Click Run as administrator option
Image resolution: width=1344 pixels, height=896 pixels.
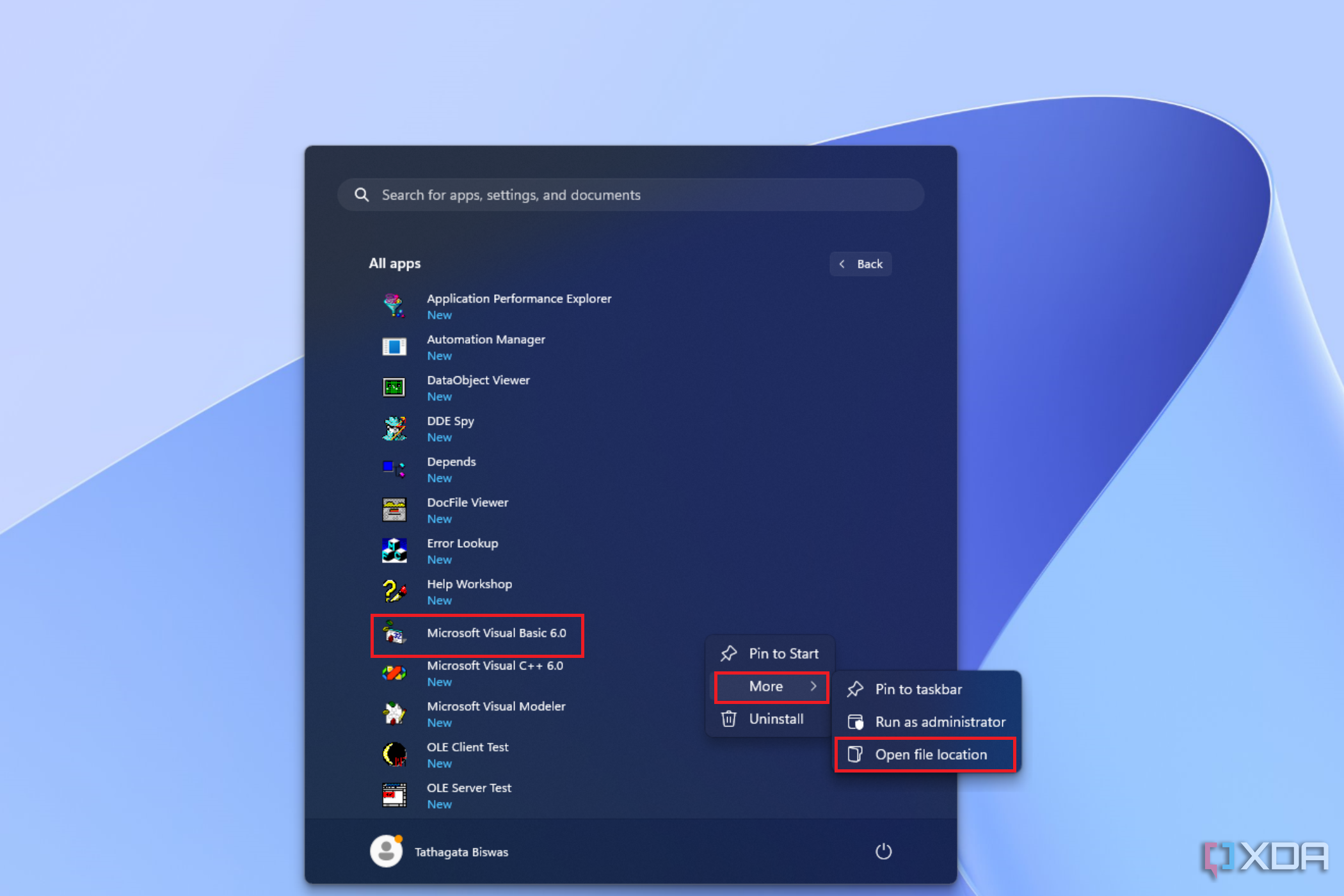(x=938, y=721)
